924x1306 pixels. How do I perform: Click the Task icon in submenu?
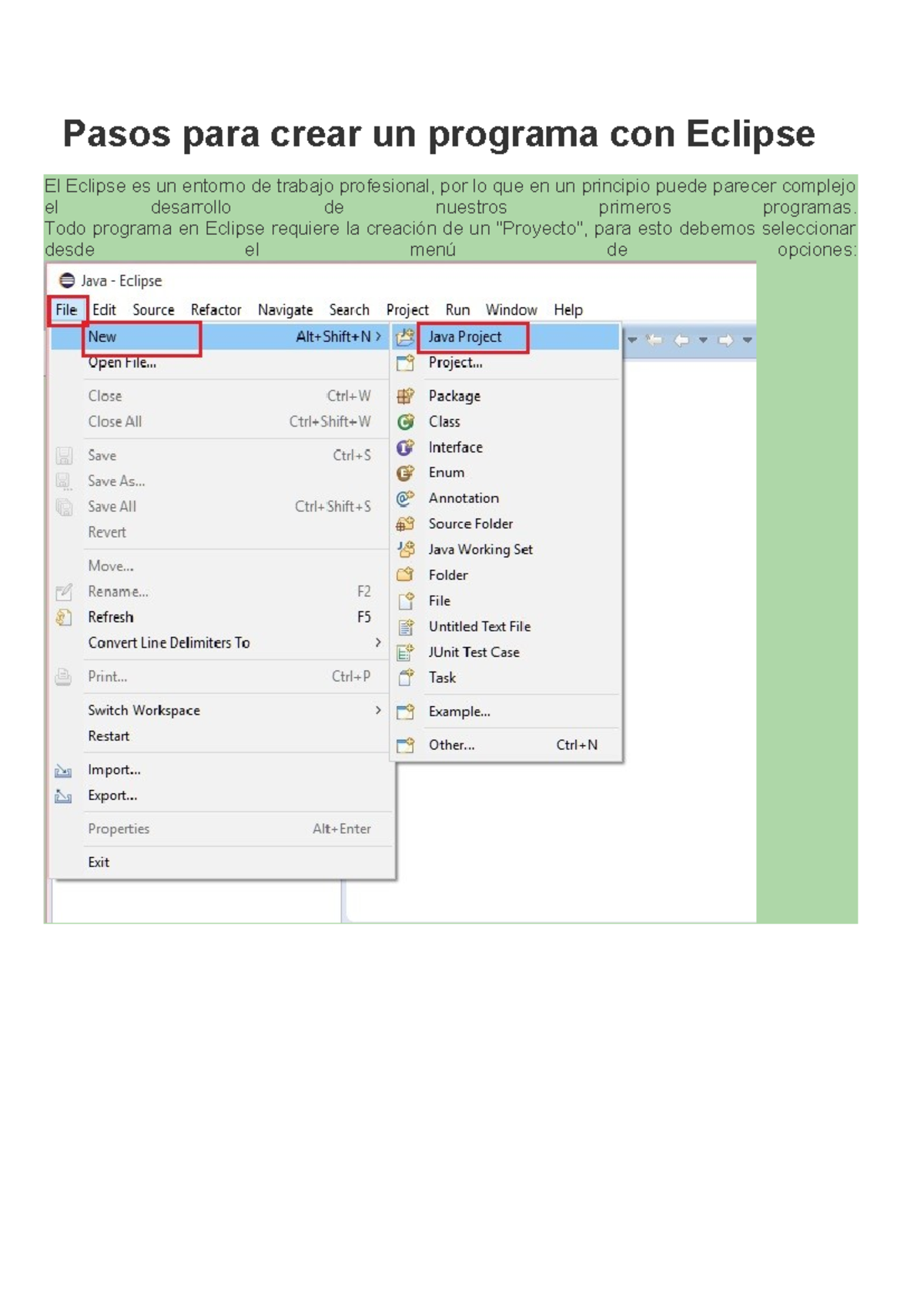point(405,678)
